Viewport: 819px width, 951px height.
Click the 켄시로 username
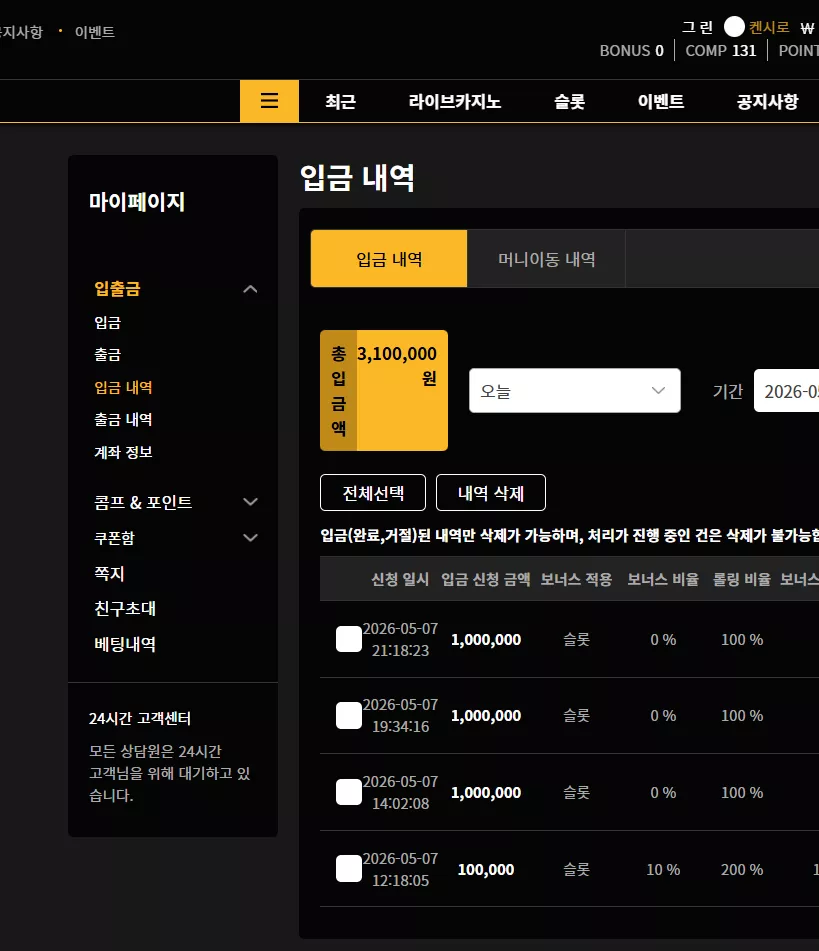coord(769,27)
